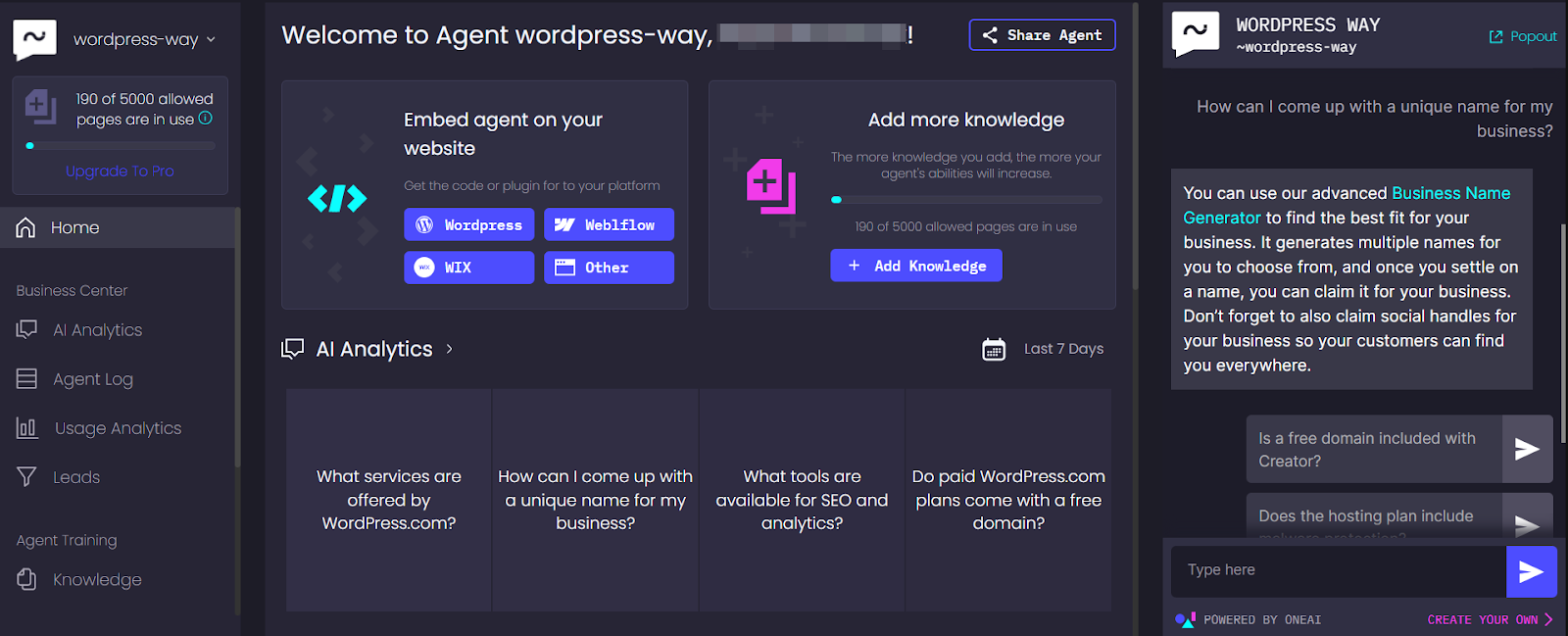This screenshot has height=636, width=1568.
Task: Click the CREATE YOUR OWN link
Action: (1490, 619)
